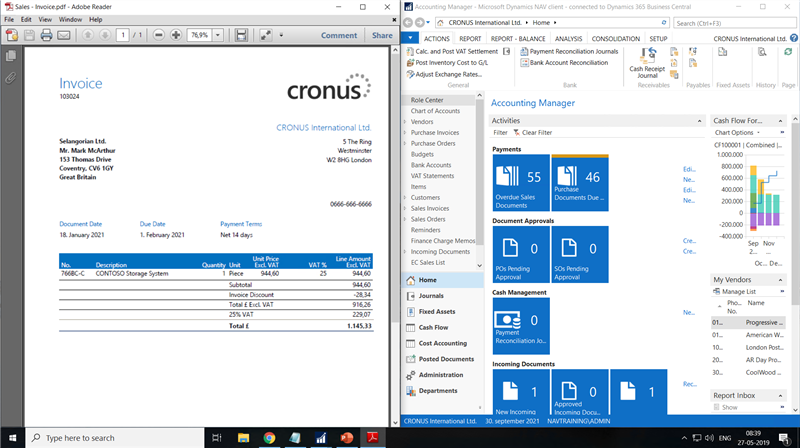Viewport: 800px width, 448px height.
Task: Collapse the Report Inbox part
Action: coord(780,396)
